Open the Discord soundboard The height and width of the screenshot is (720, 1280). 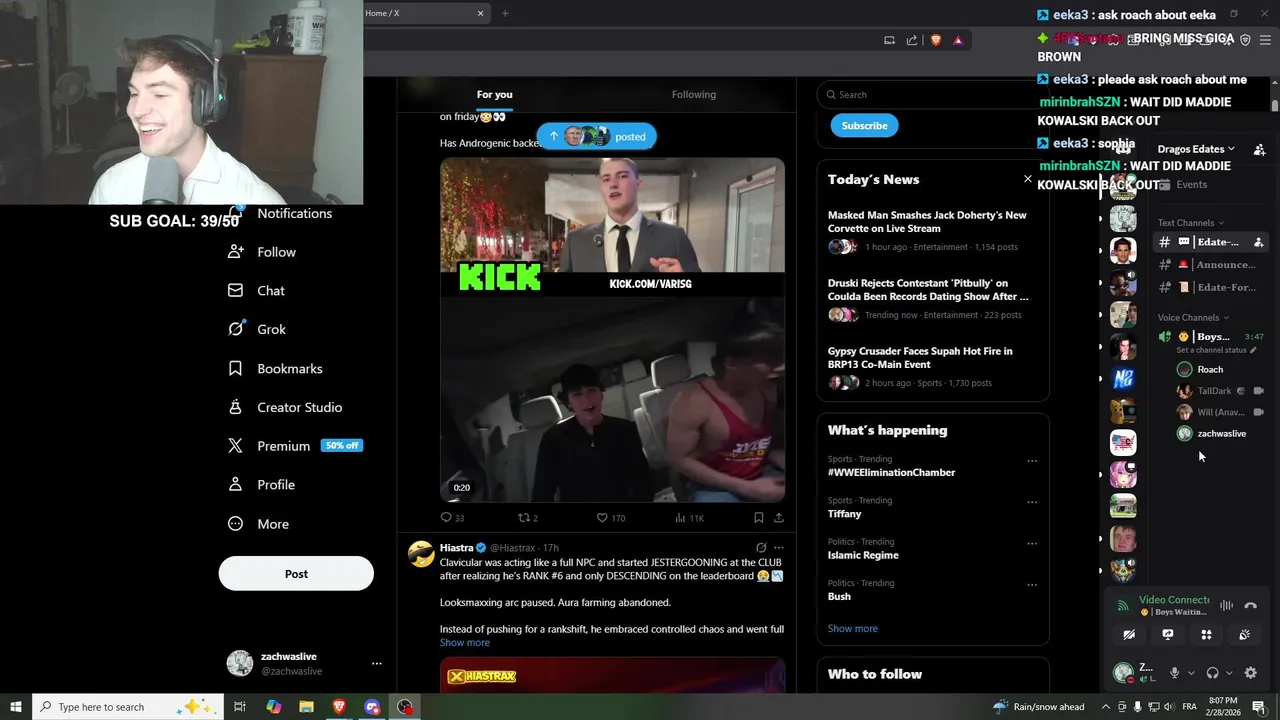click(x=1244, y=634)
